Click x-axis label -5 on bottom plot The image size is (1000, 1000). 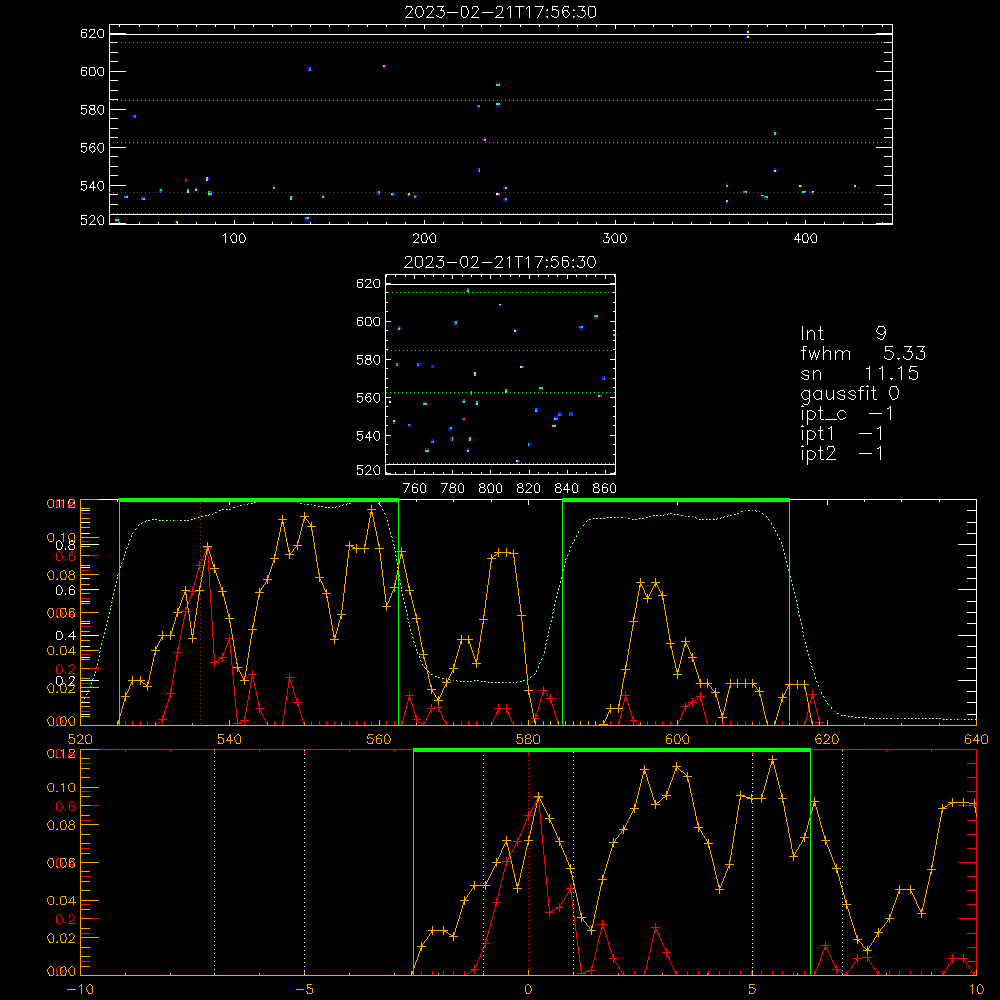[305, 989]
